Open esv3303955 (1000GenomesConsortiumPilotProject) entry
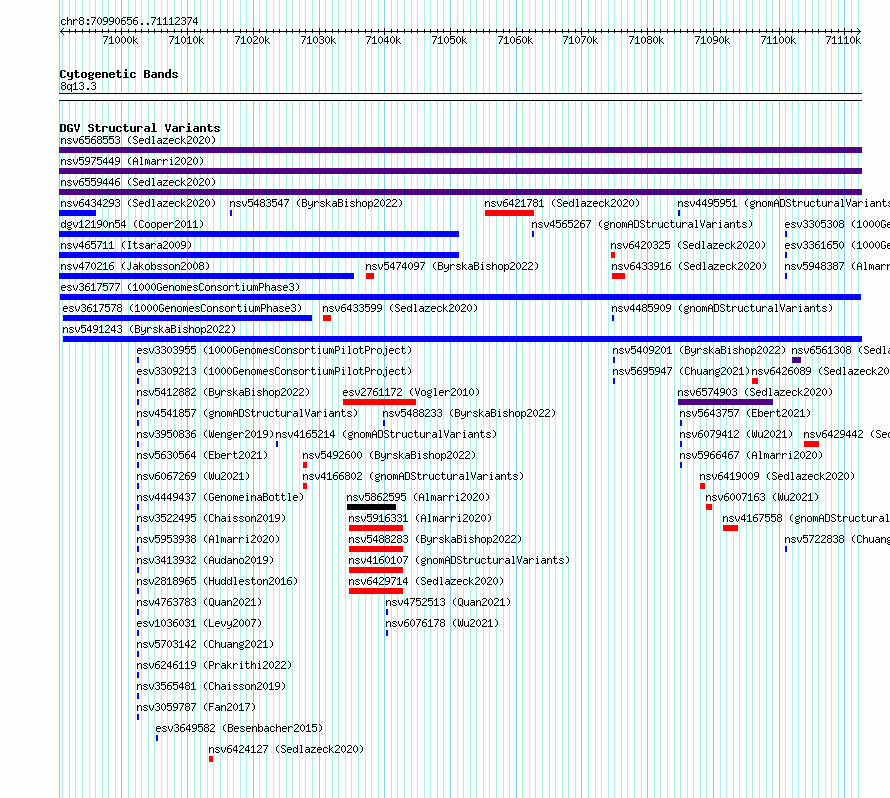The width and height of the screenshot is (890, 798). (274, 350)
